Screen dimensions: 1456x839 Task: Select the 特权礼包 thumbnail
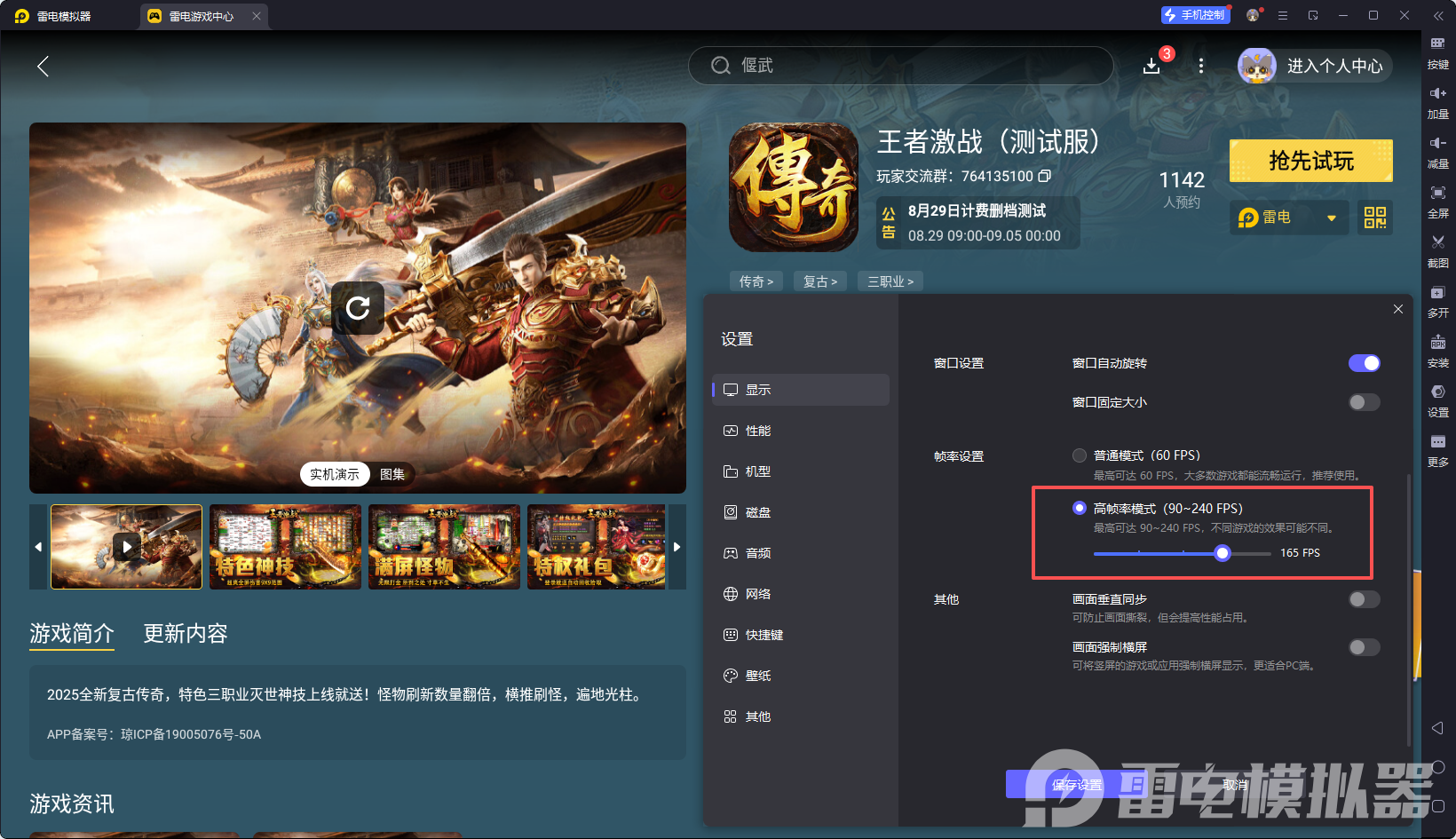point(597,547)
